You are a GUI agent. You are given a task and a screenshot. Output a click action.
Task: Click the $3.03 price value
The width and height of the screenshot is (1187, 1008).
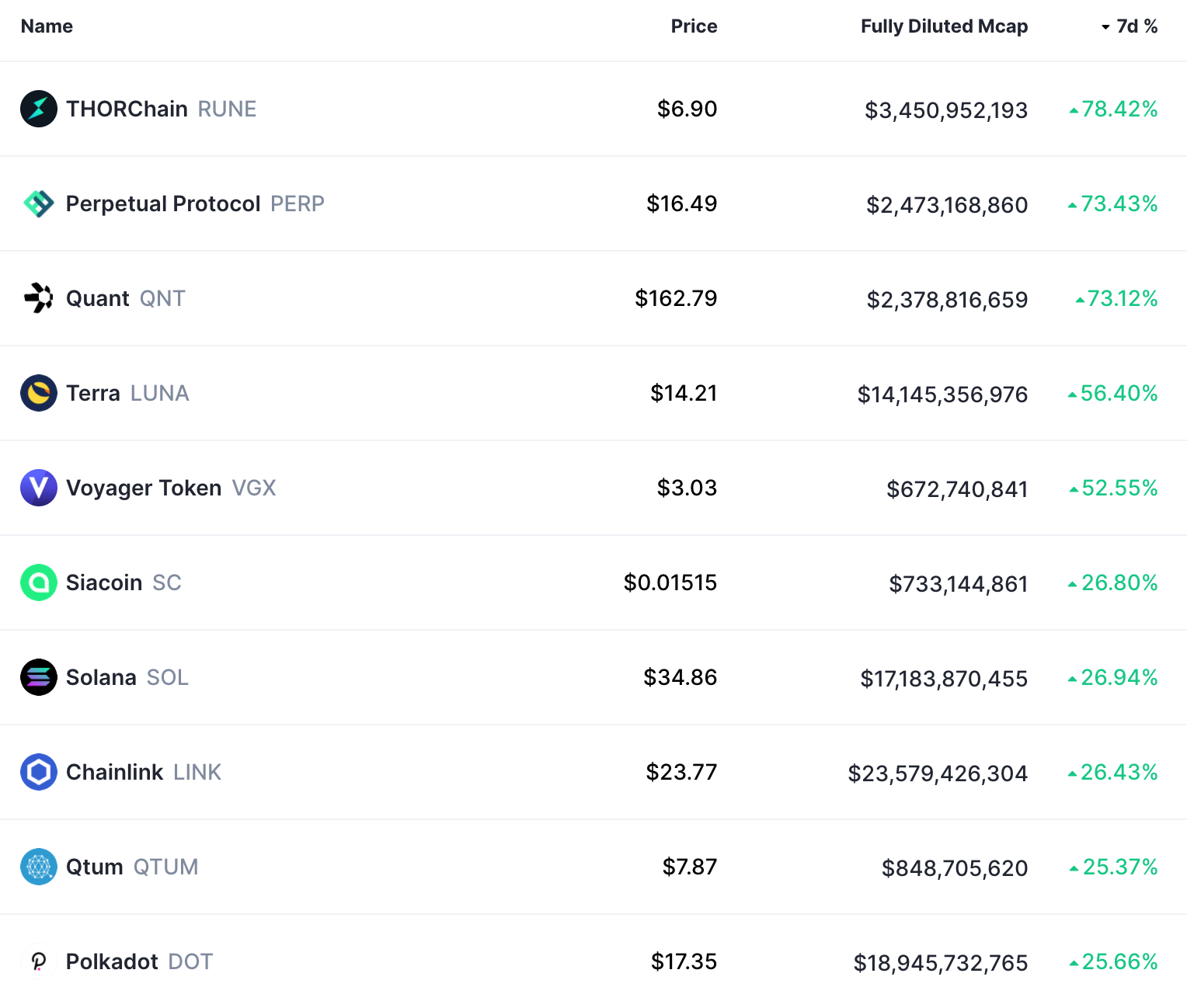[687, 488]
